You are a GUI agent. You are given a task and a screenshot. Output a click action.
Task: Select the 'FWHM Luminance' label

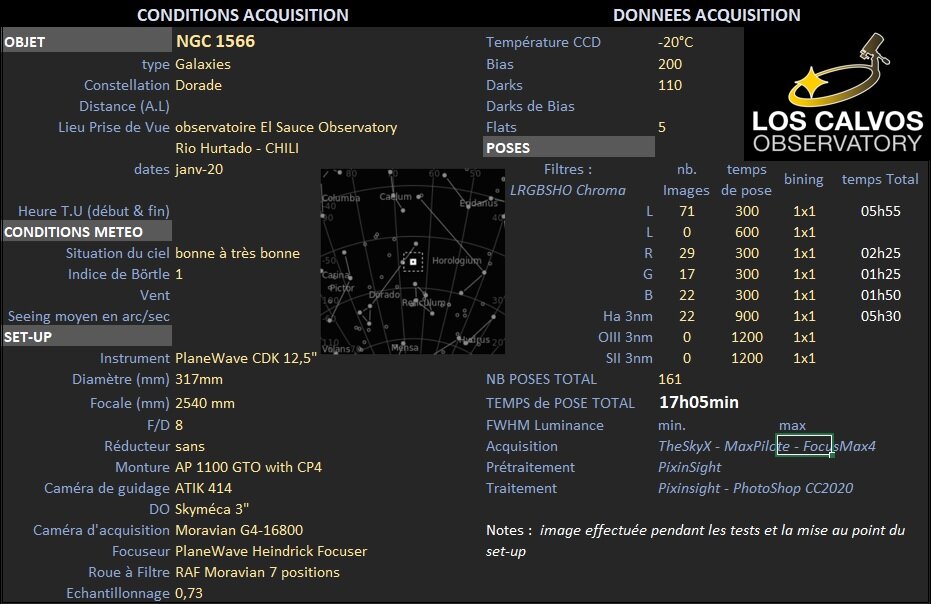click(x=544, y=425)
